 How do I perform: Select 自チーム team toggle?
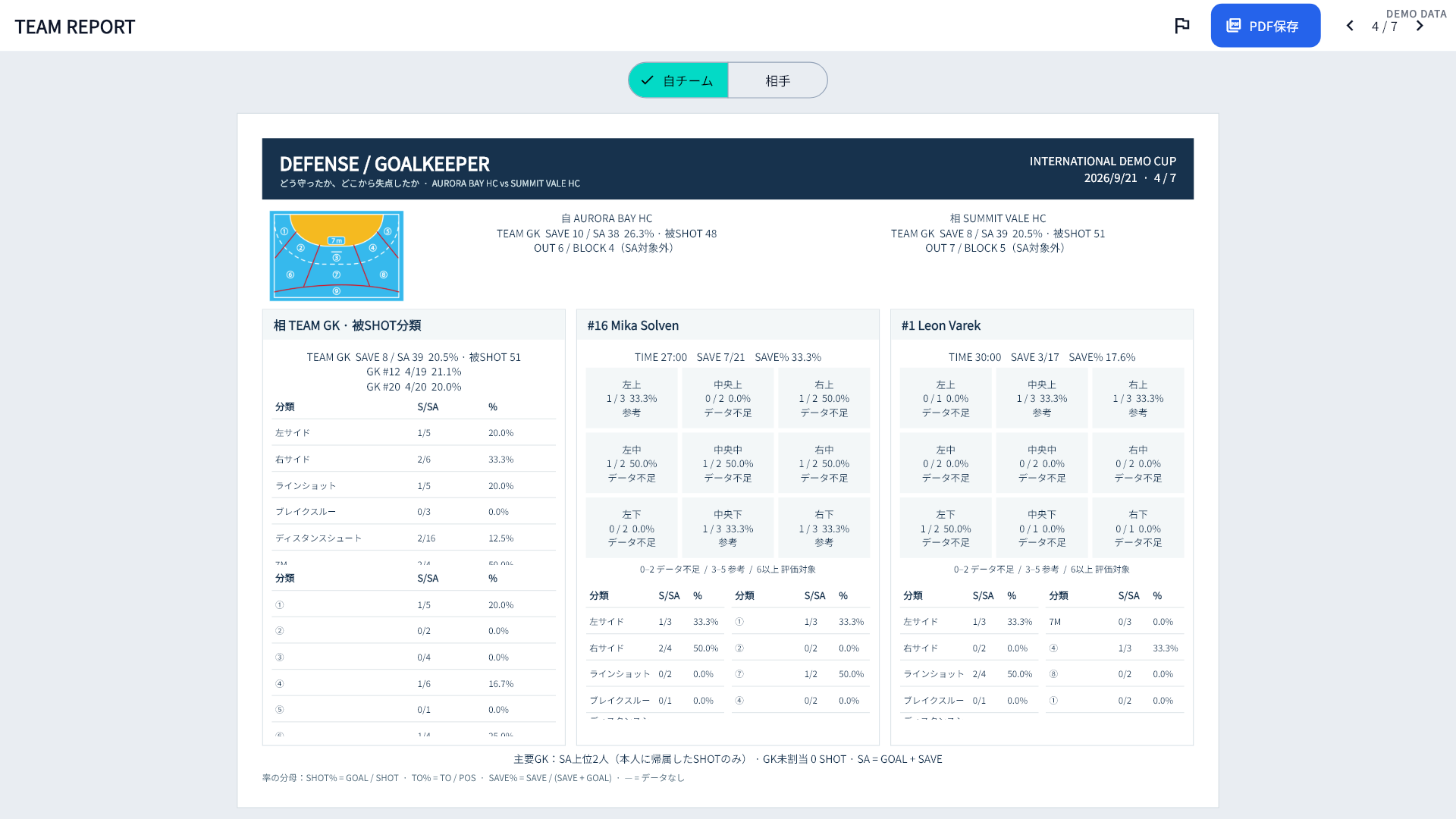coord(678,80)
